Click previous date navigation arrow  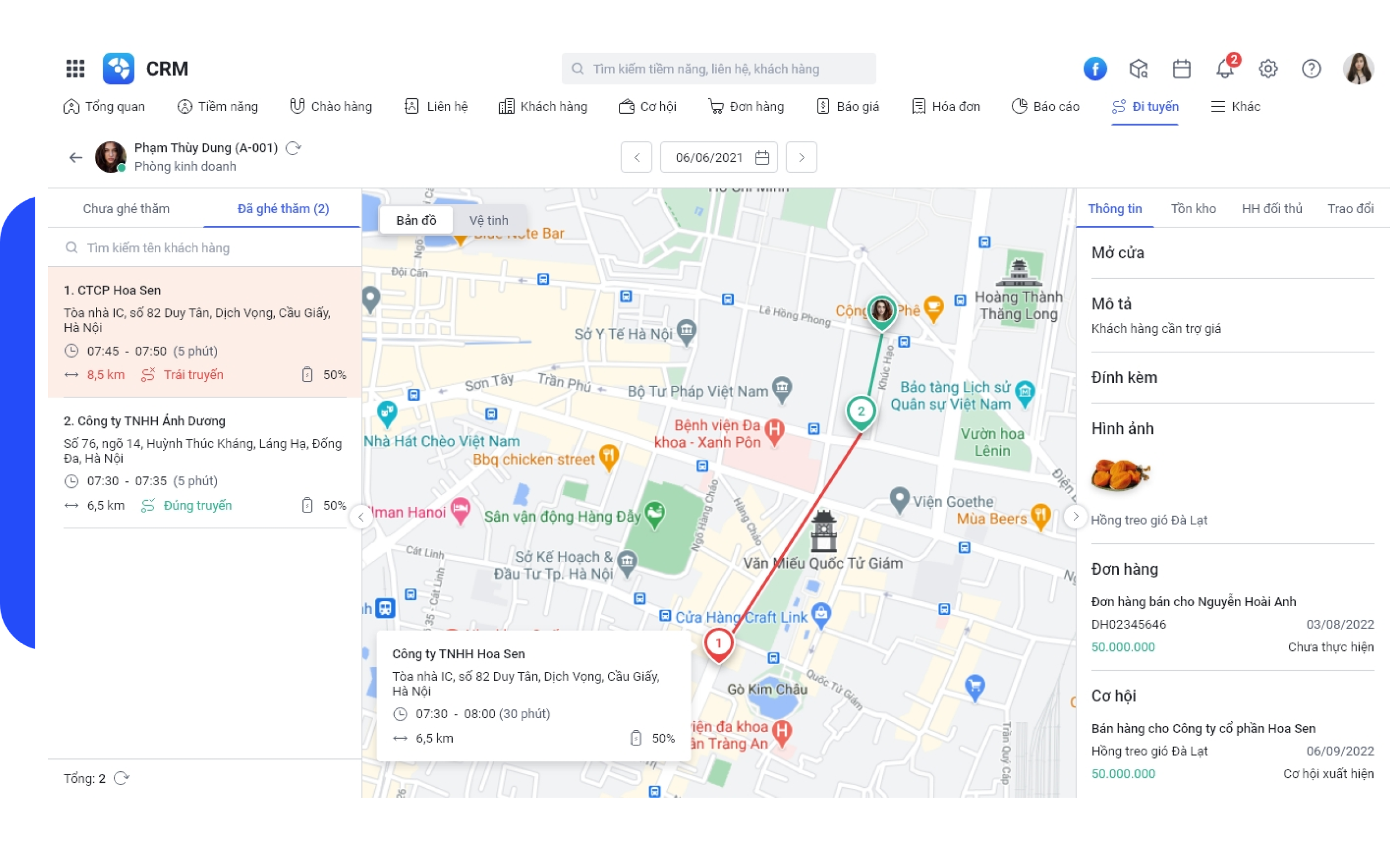(x=637, y=158)
